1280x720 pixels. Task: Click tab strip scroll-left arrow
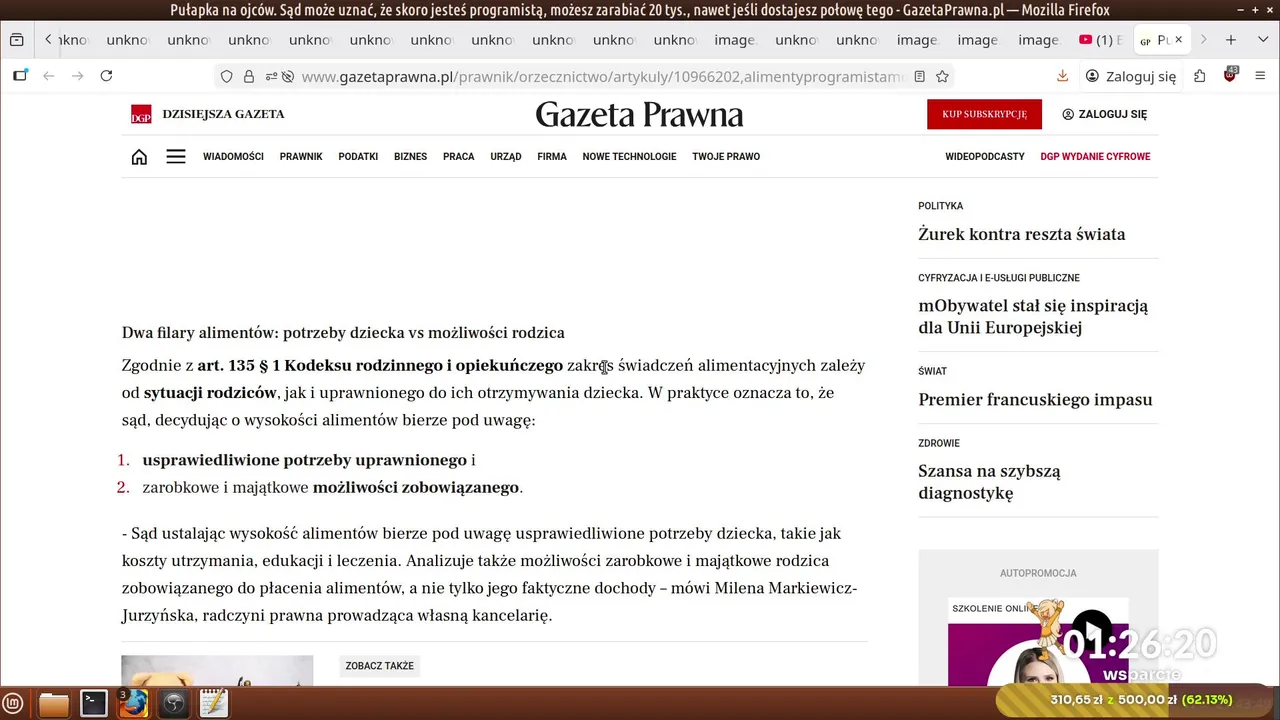48,40
